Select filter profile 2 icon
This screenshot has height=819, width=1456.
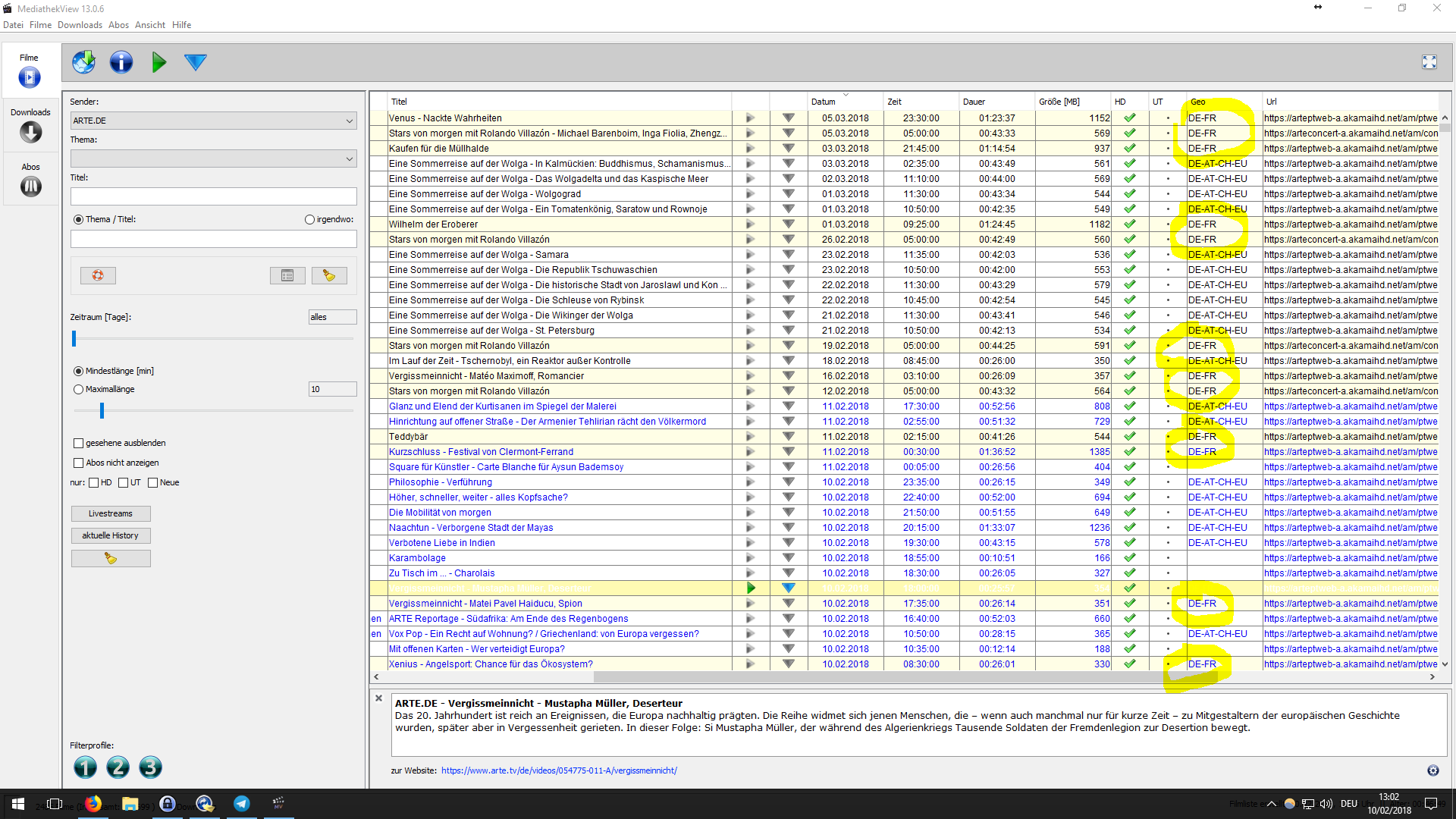118,767
